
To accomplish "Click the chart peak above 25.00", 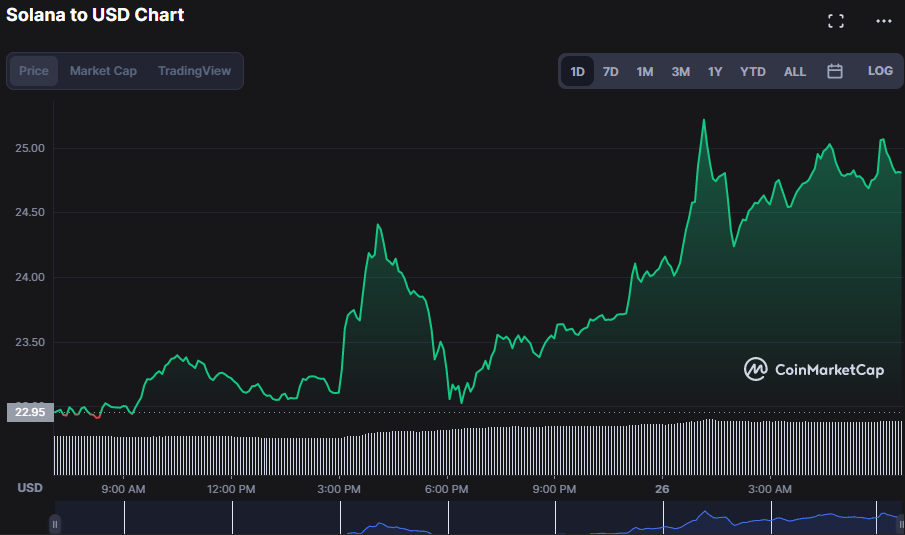I will (704, 120).
